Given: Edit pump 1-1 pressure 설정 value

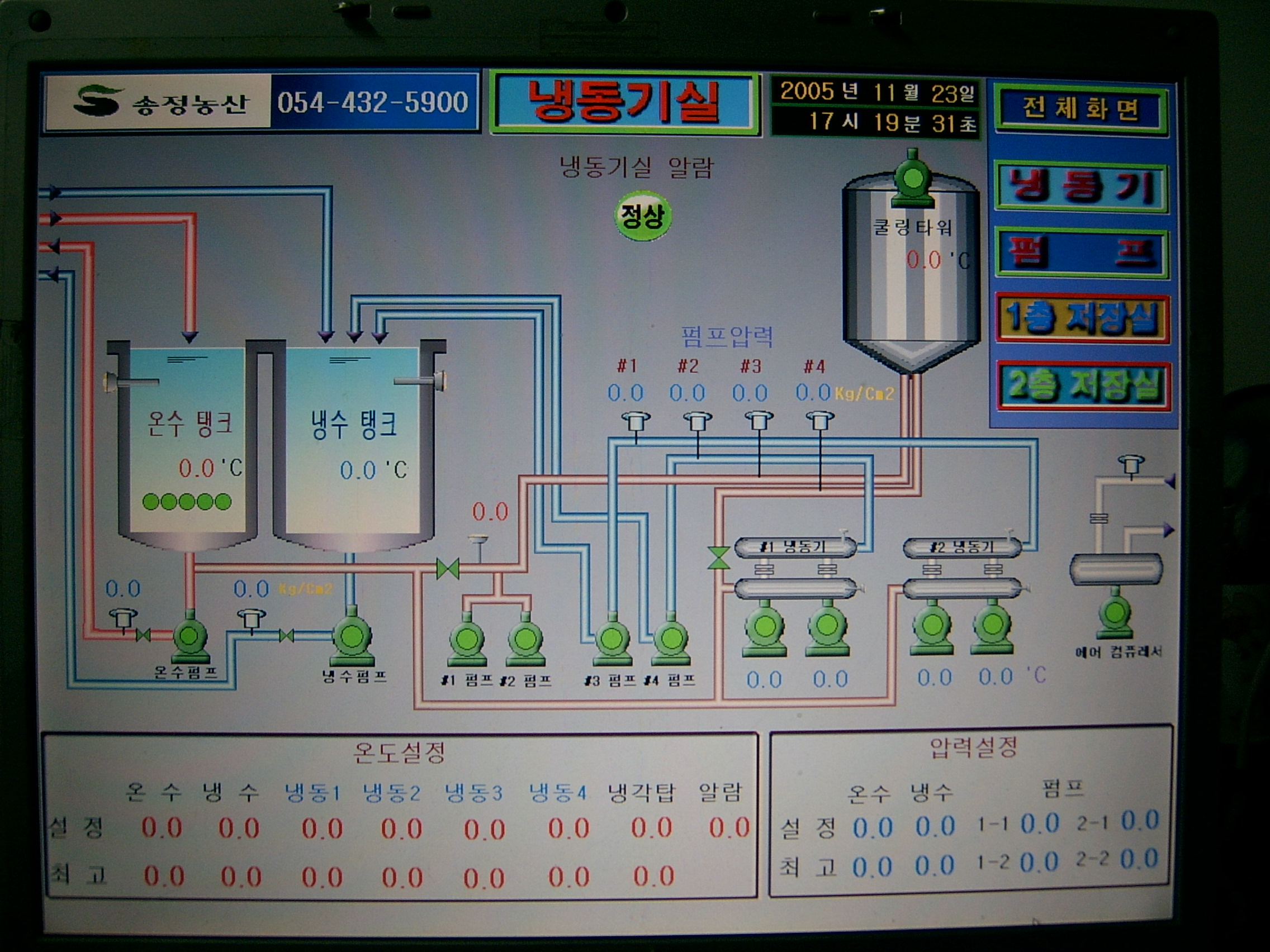Looking at the screenshot, I should point(1039,824).
